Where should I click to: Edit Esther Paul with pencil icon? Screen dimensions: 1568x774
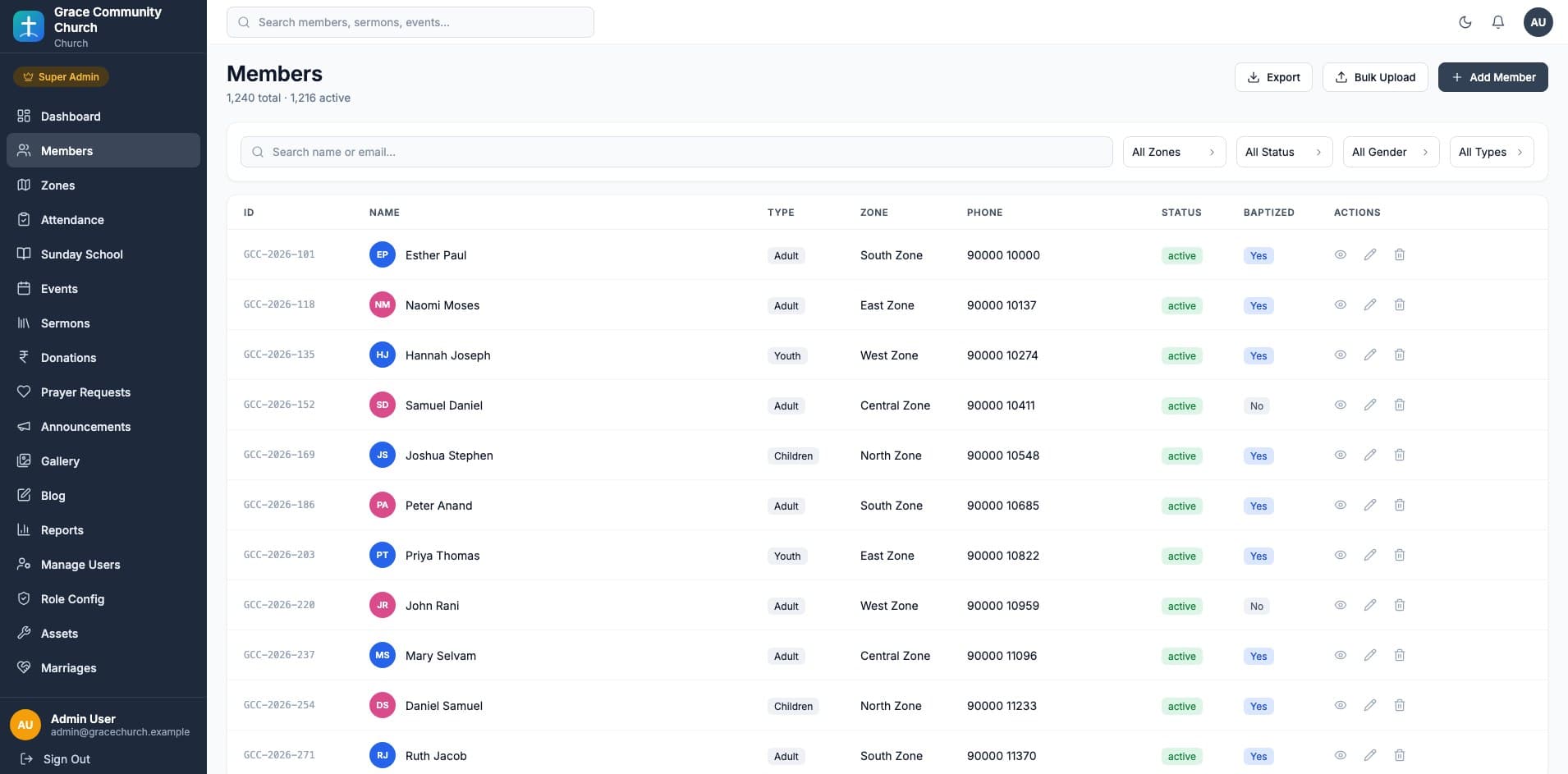pos(1370,254)
